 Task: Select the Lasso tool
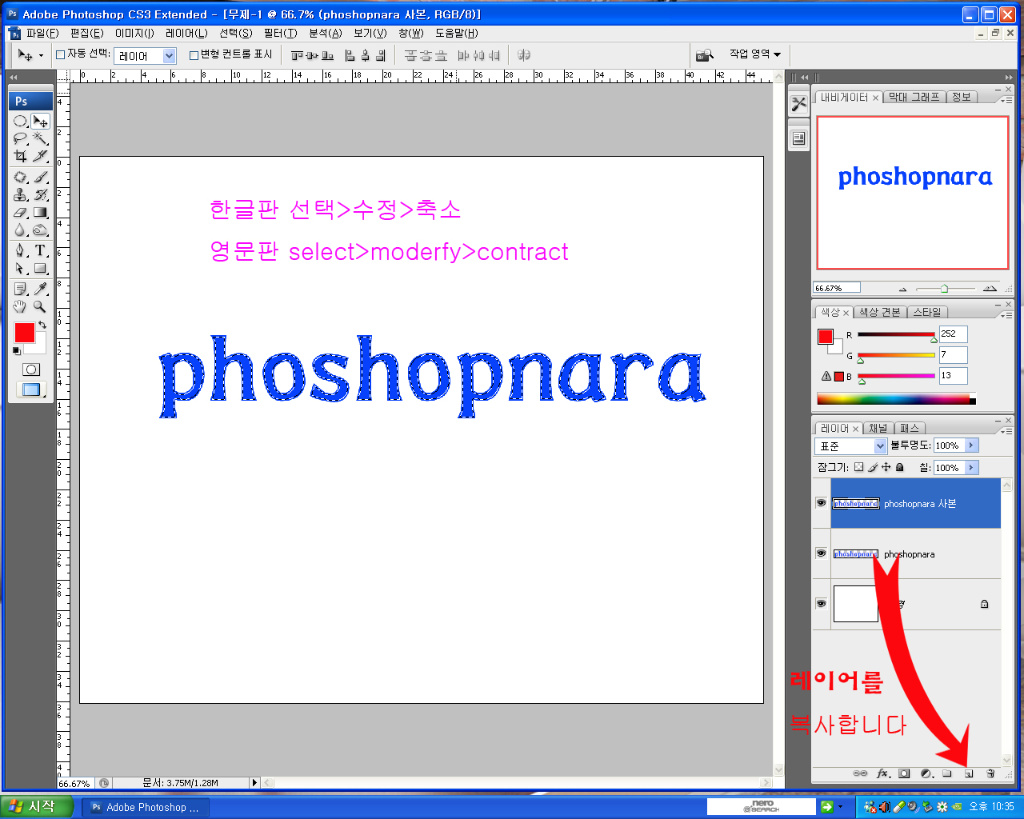20,138
